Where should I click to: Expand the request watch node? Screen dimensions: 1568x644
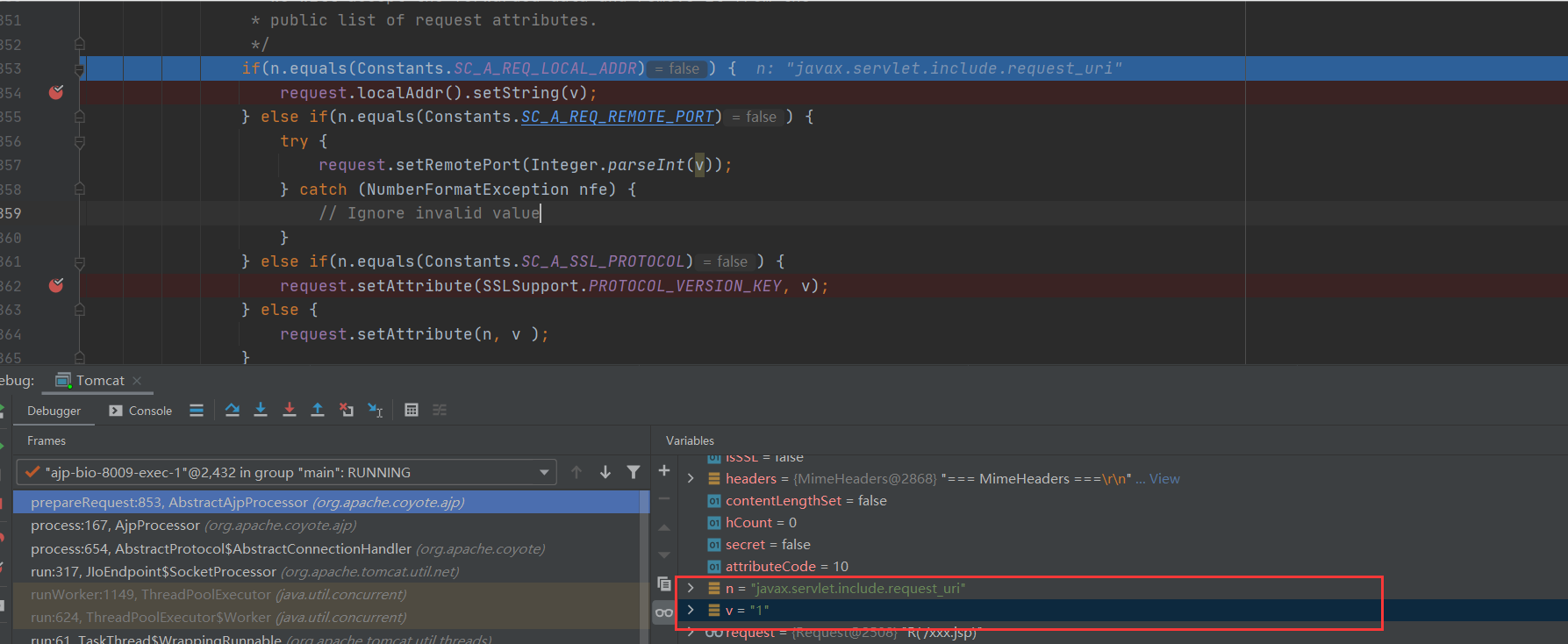(691, 633)
